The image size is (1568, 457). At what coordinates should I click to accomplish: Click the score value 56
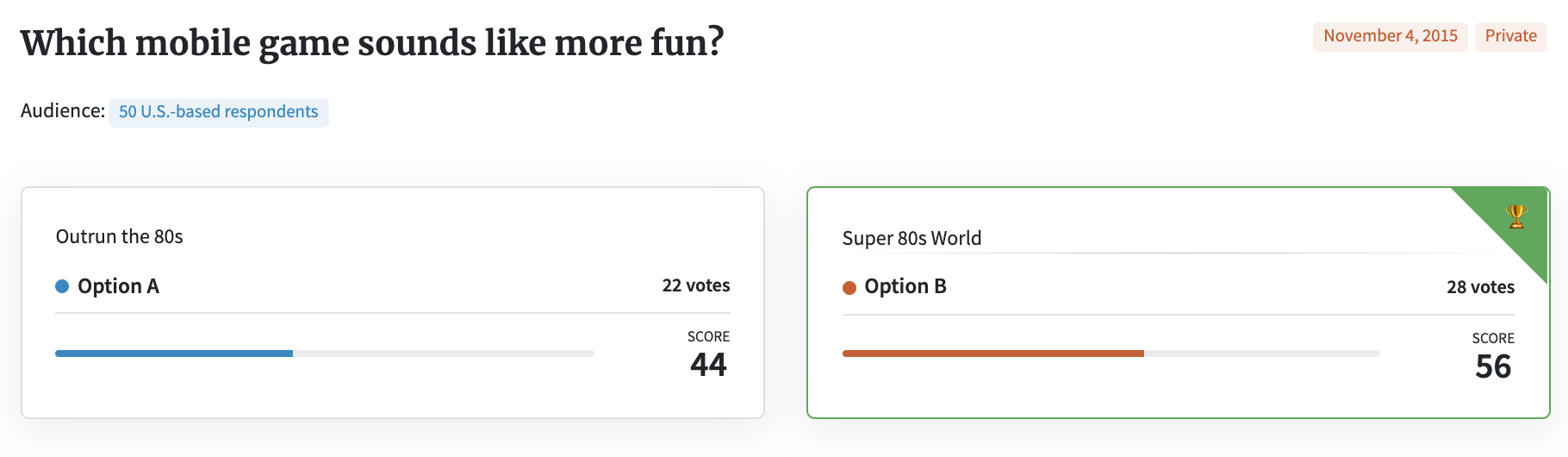pos(1493,366)
